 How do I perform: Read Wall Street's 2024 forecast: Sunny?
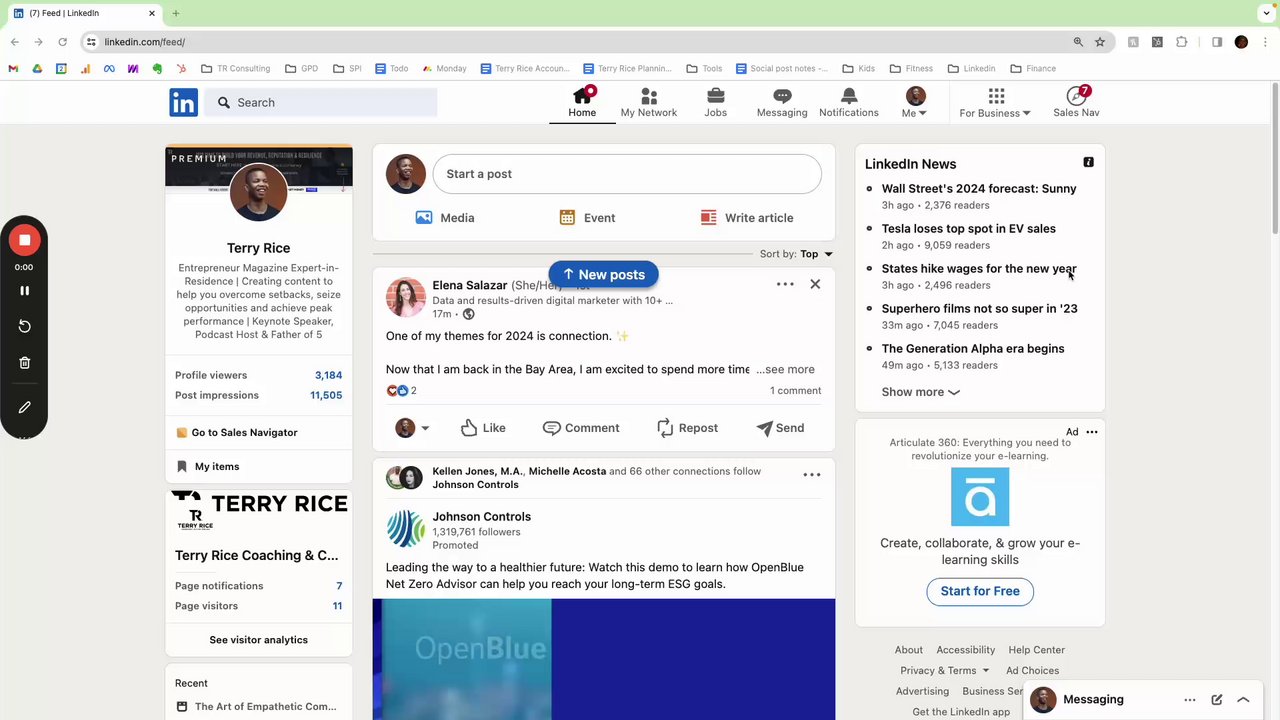pos(979,189)
